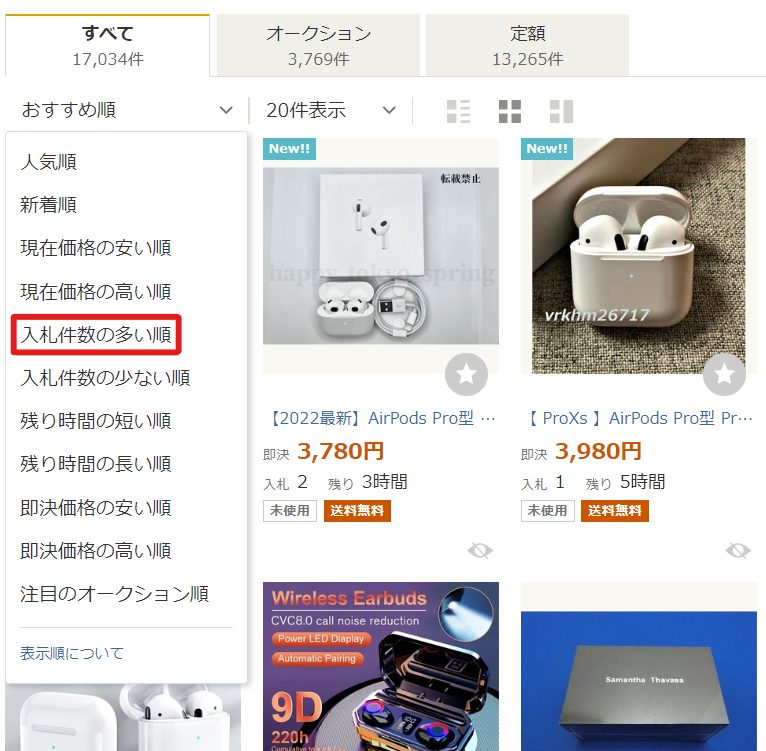
Task: Sort by 人気順
Action: tap(48, 162)
